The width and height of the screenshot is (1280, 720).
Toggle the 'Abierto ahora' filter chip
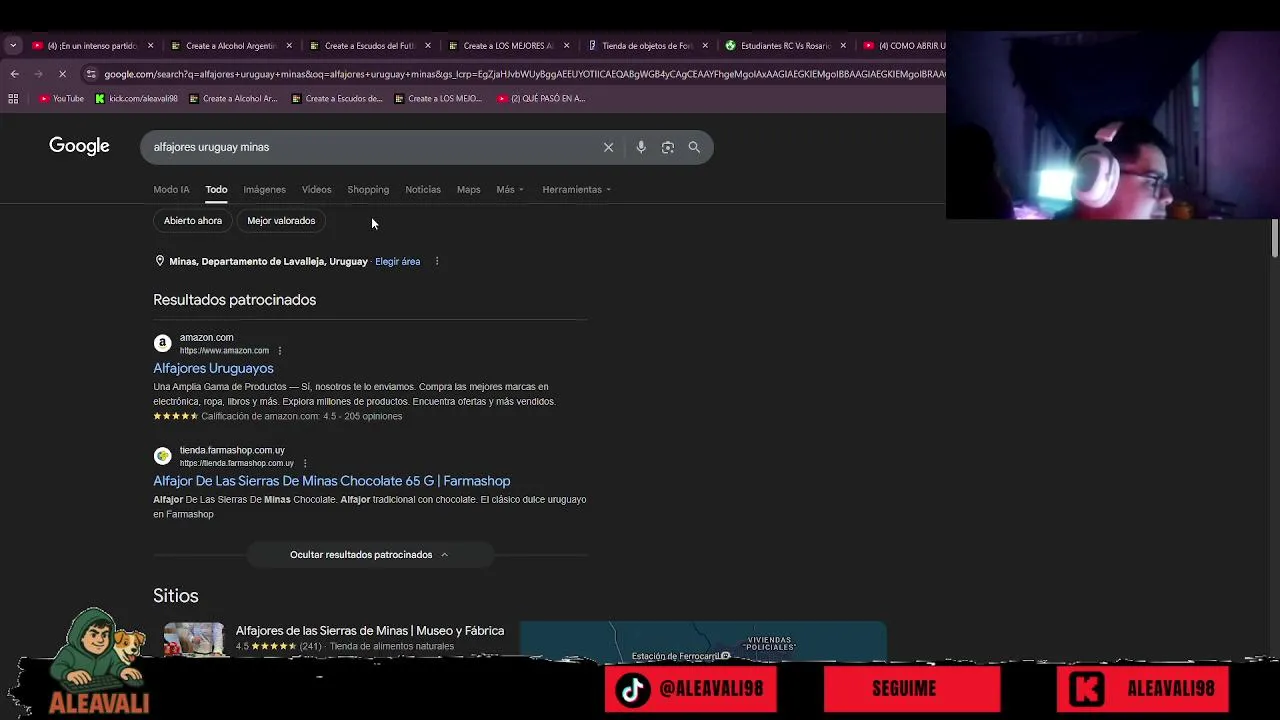click(193, 221)
